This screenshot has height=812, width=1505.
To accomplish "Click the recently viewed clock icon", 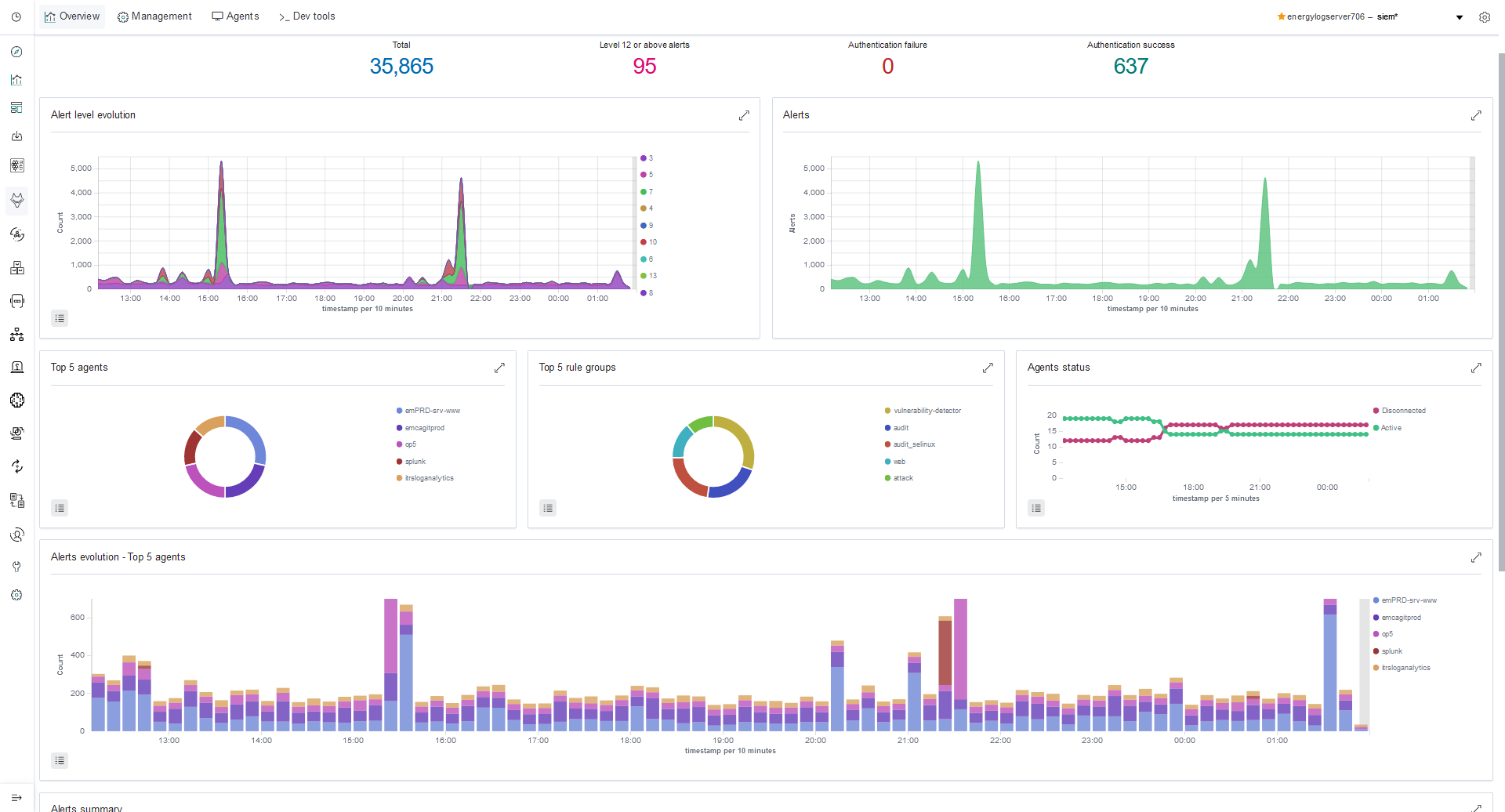I will (x=16, y=16).
